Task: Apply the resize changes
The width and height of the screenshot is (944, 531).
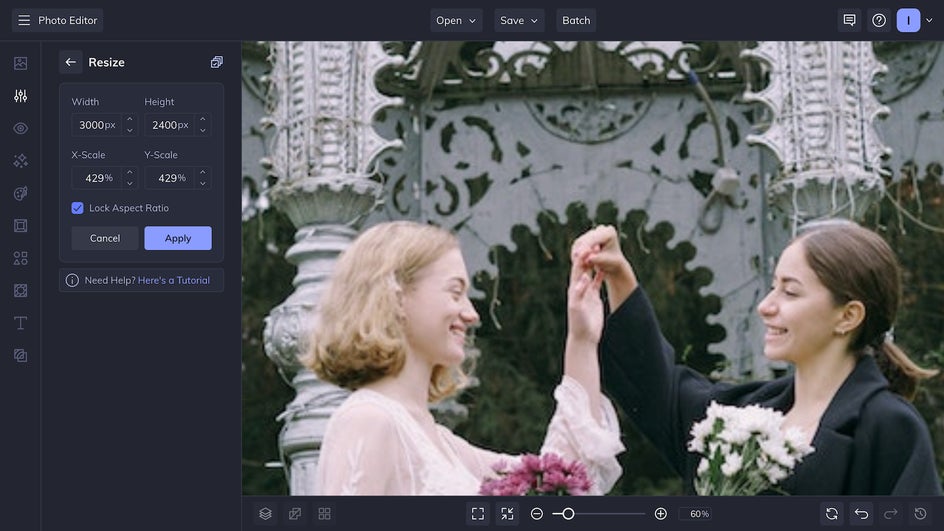Action: 178,238
